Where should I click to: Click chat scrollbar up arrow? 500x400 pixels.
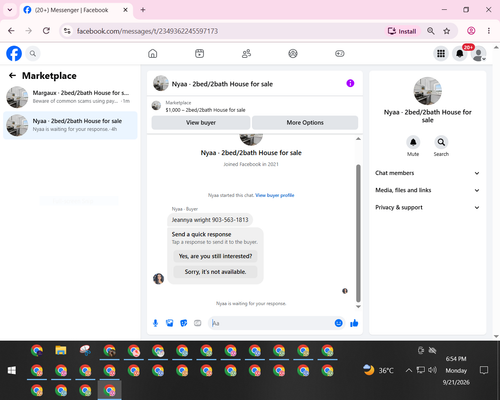click(x=358, y=139)
